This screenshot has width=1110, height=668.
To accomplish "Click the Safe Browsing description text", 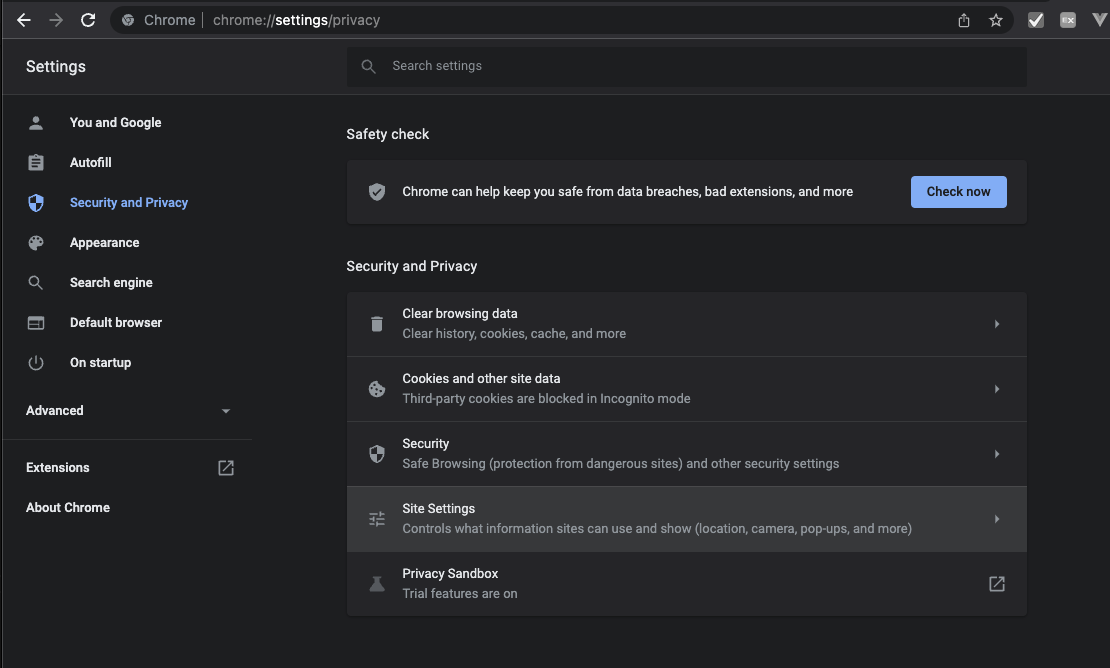I will click(620, 464).
